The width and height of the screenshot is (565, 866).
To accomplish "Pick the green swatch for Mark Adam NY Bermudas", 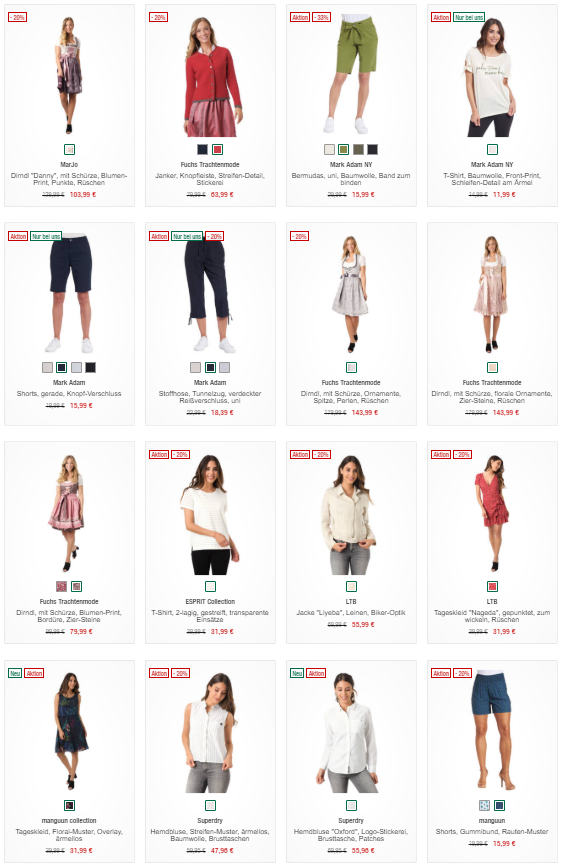I will coord(344,149).
